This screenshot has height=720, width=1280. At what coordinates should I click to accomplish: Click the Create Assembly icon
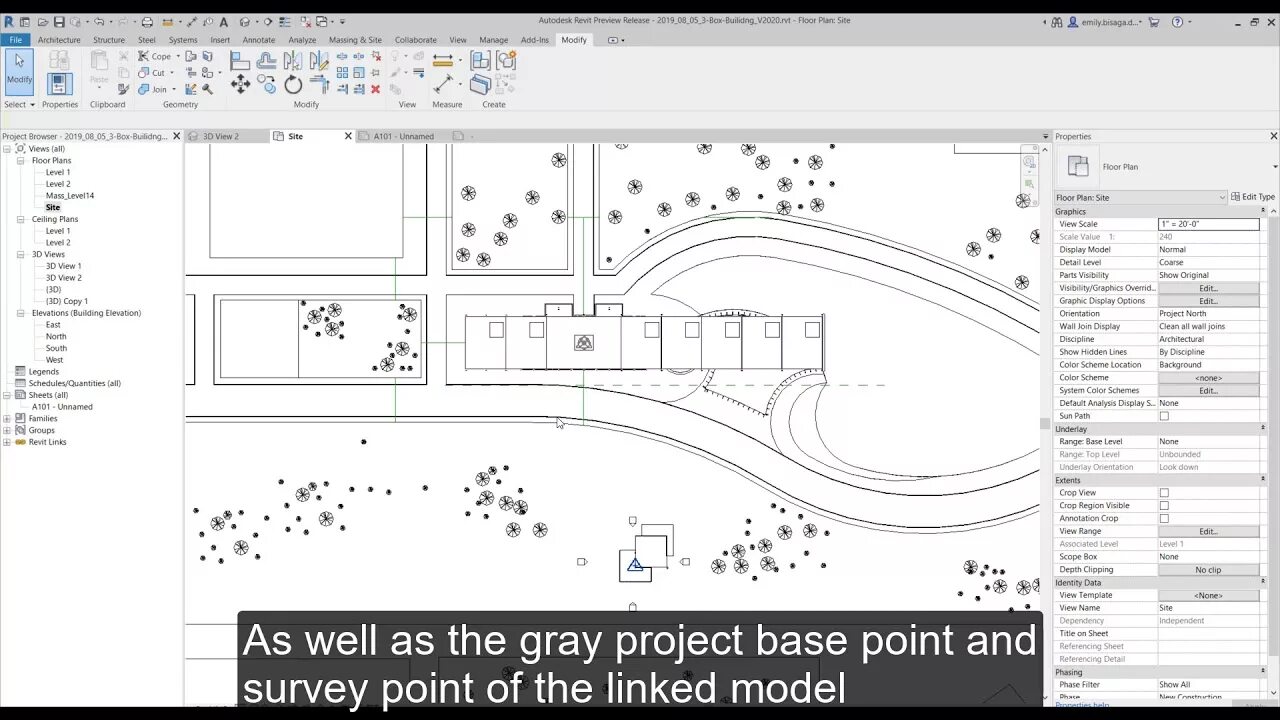[x=480, y=60]
